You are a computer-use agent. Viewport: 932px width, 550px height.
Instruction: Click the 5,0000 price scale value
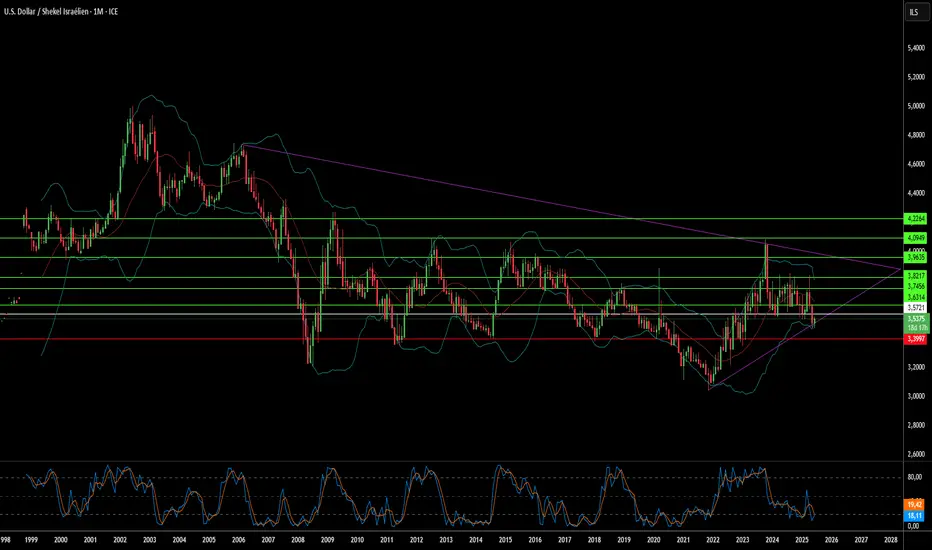coord(915,106)
